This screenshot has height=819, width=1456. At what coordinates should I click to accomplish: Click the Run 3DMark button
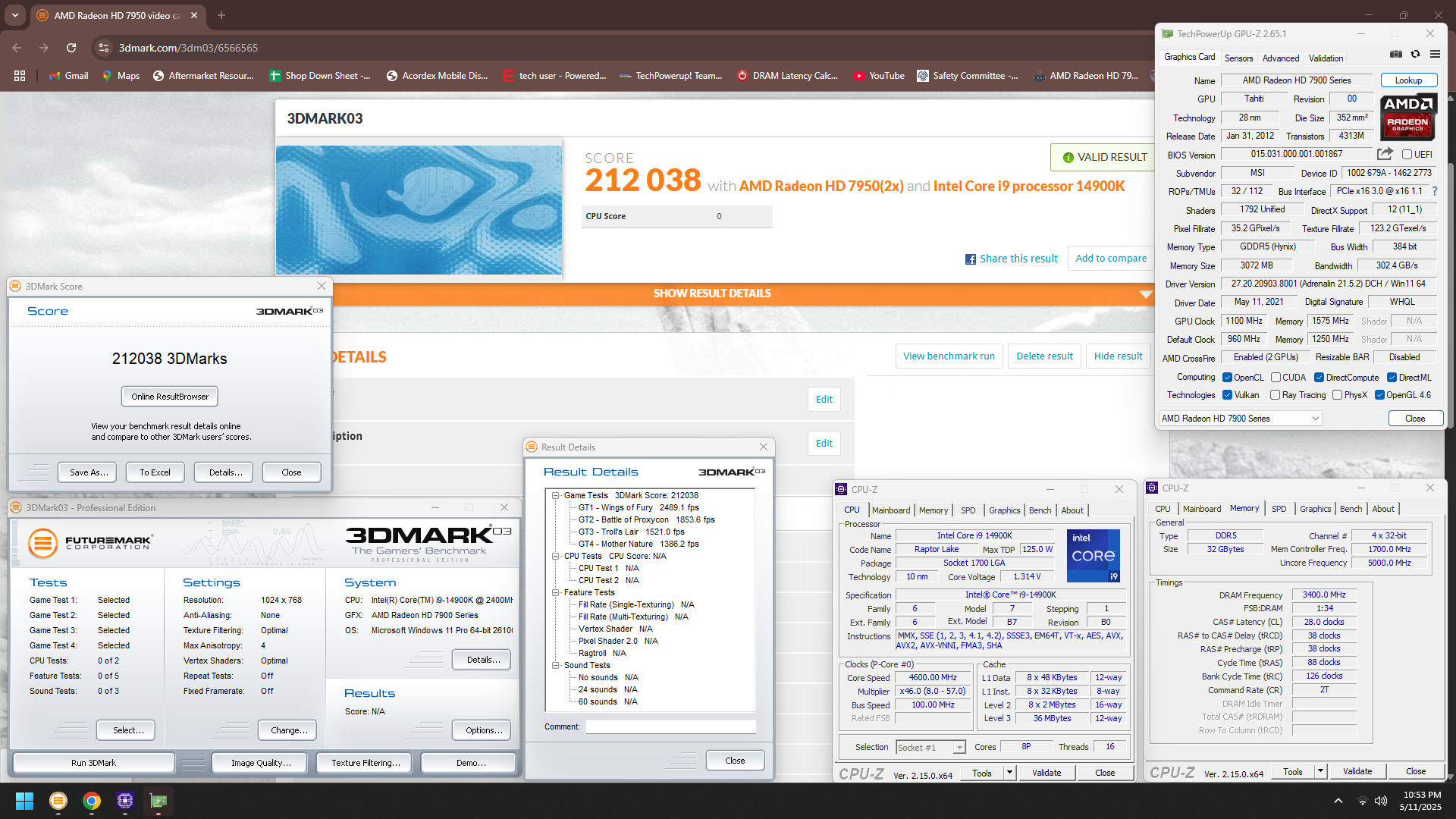tap(93, 763)
